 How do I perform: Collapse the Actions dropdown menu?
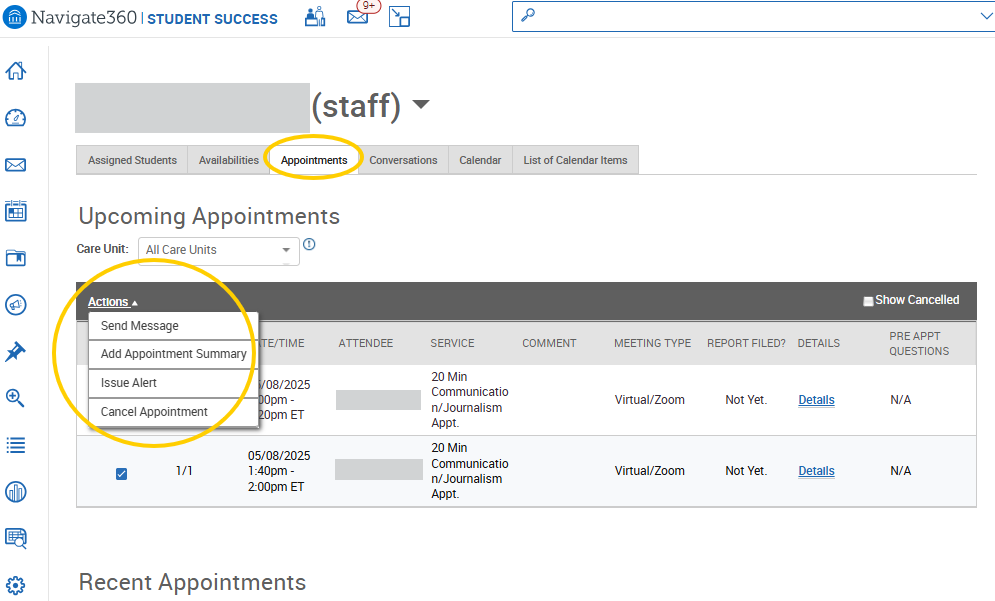pyautogui.click(x=112, y=302)
